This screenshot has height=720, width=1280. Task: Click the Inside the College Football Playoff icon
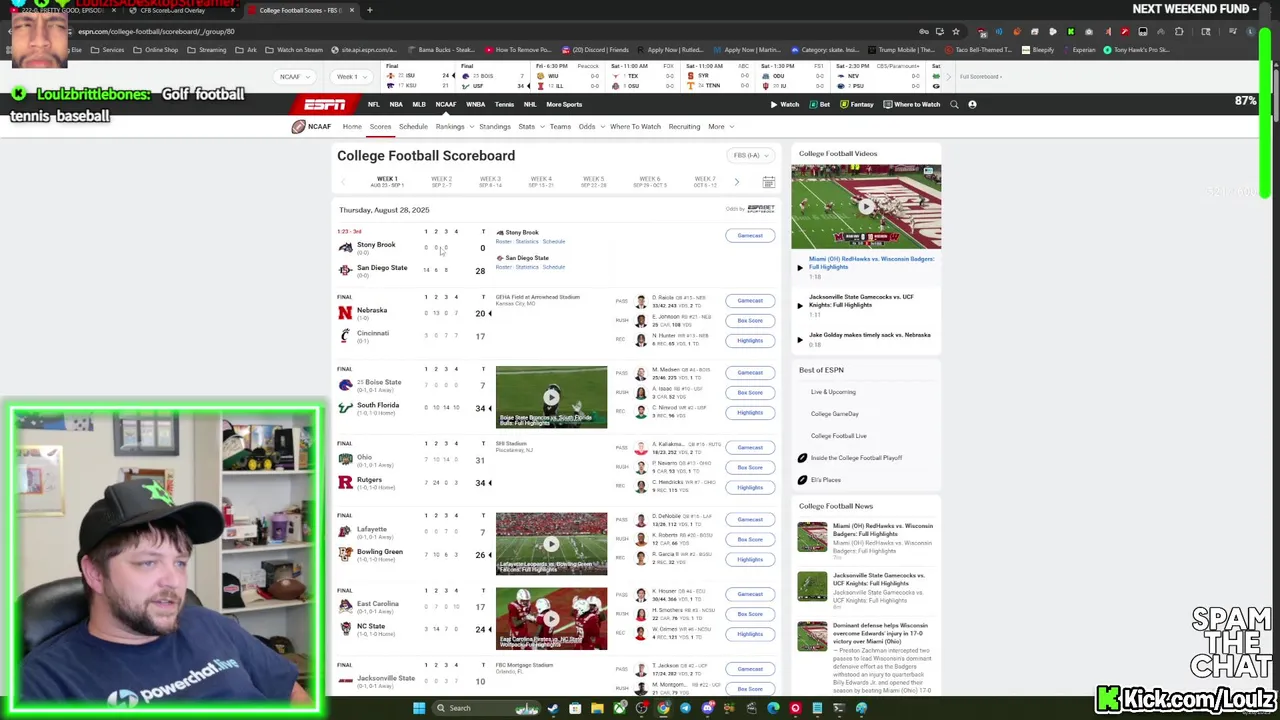tap(802, 458)
